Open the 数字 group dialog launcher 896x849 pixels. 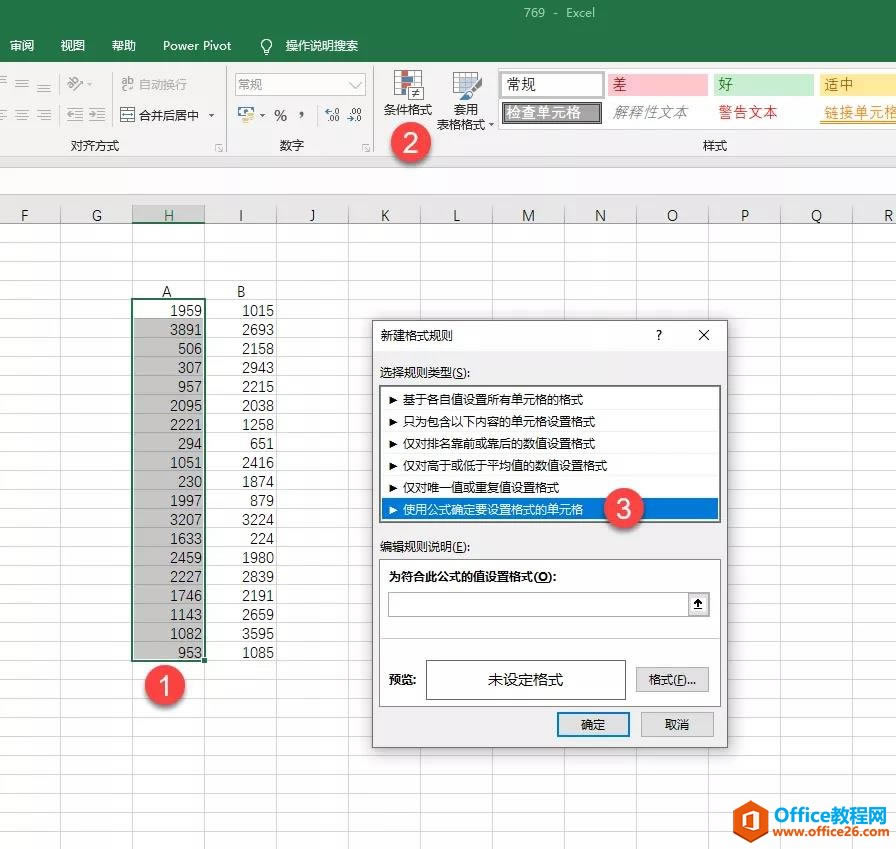pyautogui.click(x=365, y=148)
